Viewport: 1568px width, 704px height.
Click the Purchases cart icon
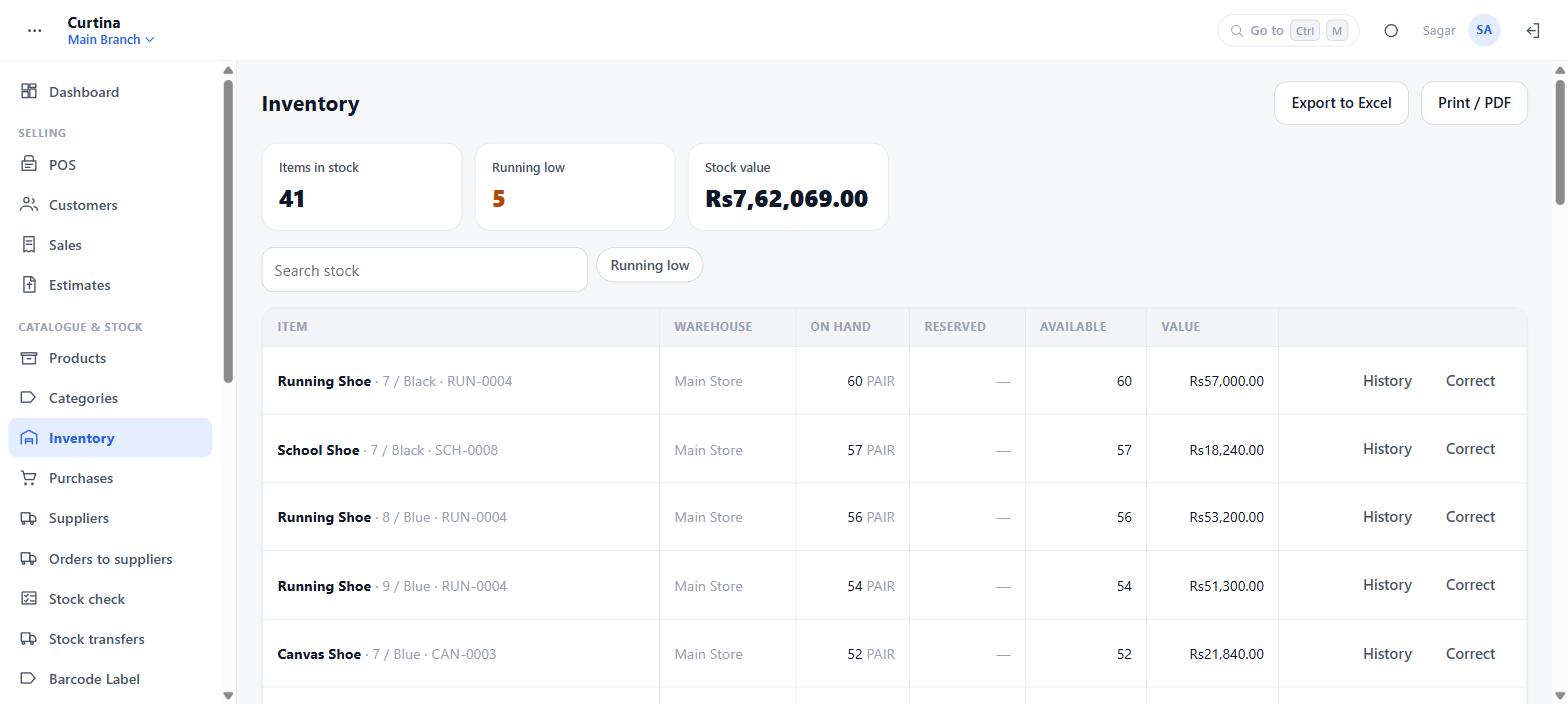tap(29, 478)
